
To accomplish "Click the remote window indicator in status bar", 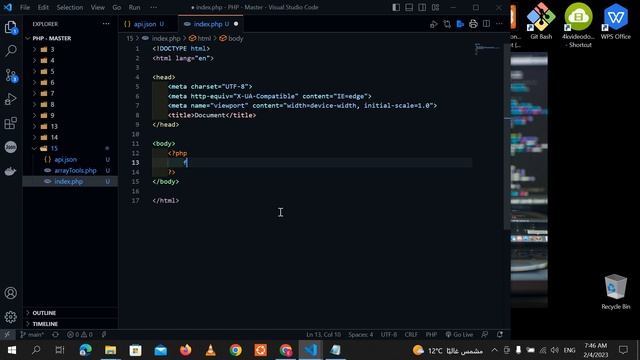I will pyautogui.click(x=7, y=335).
